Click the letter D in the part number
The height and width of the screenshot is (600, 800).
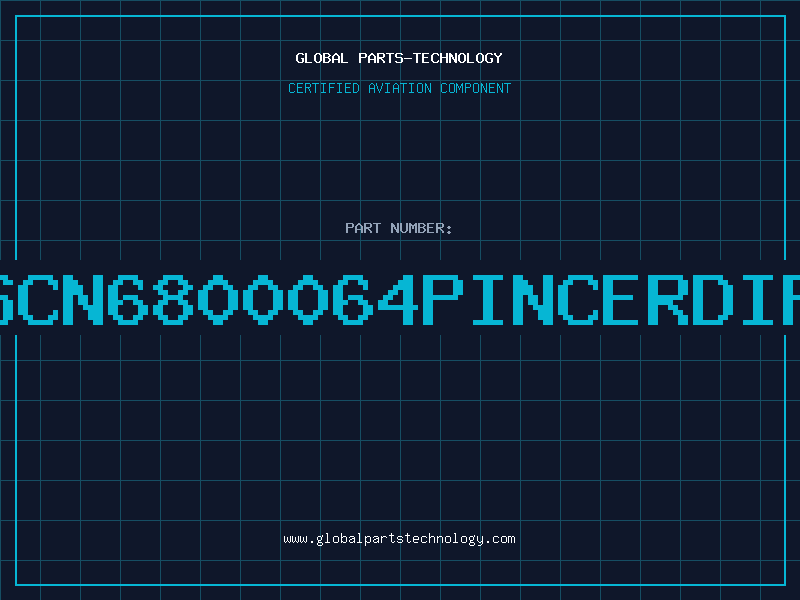713,299
